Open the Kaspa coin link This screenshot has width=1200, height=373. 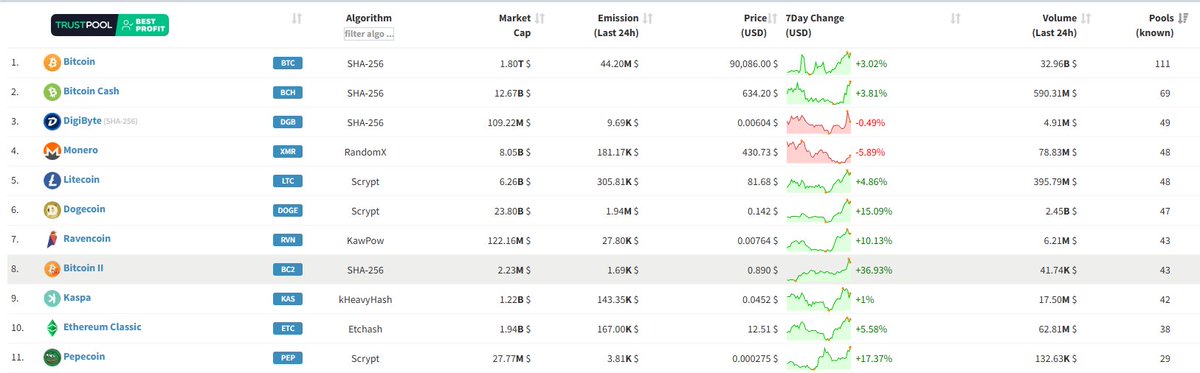[77, 298]
